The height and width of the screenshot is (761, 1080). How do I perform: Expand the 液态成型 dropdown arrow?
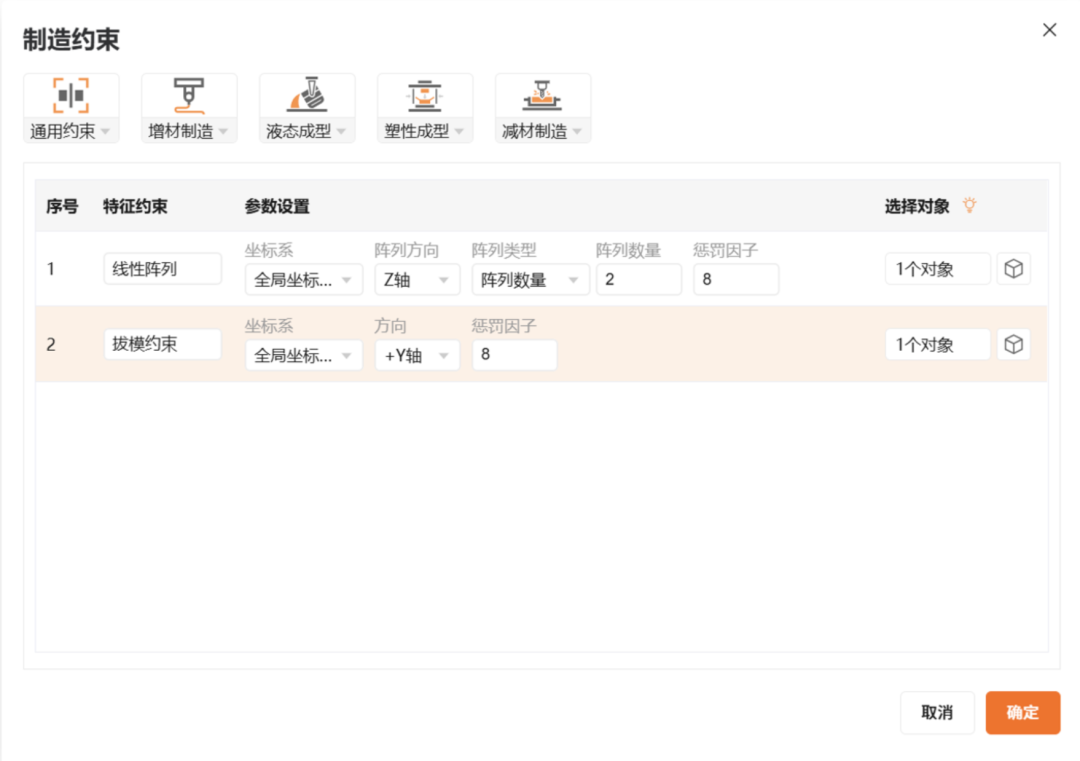click(342, 132)
